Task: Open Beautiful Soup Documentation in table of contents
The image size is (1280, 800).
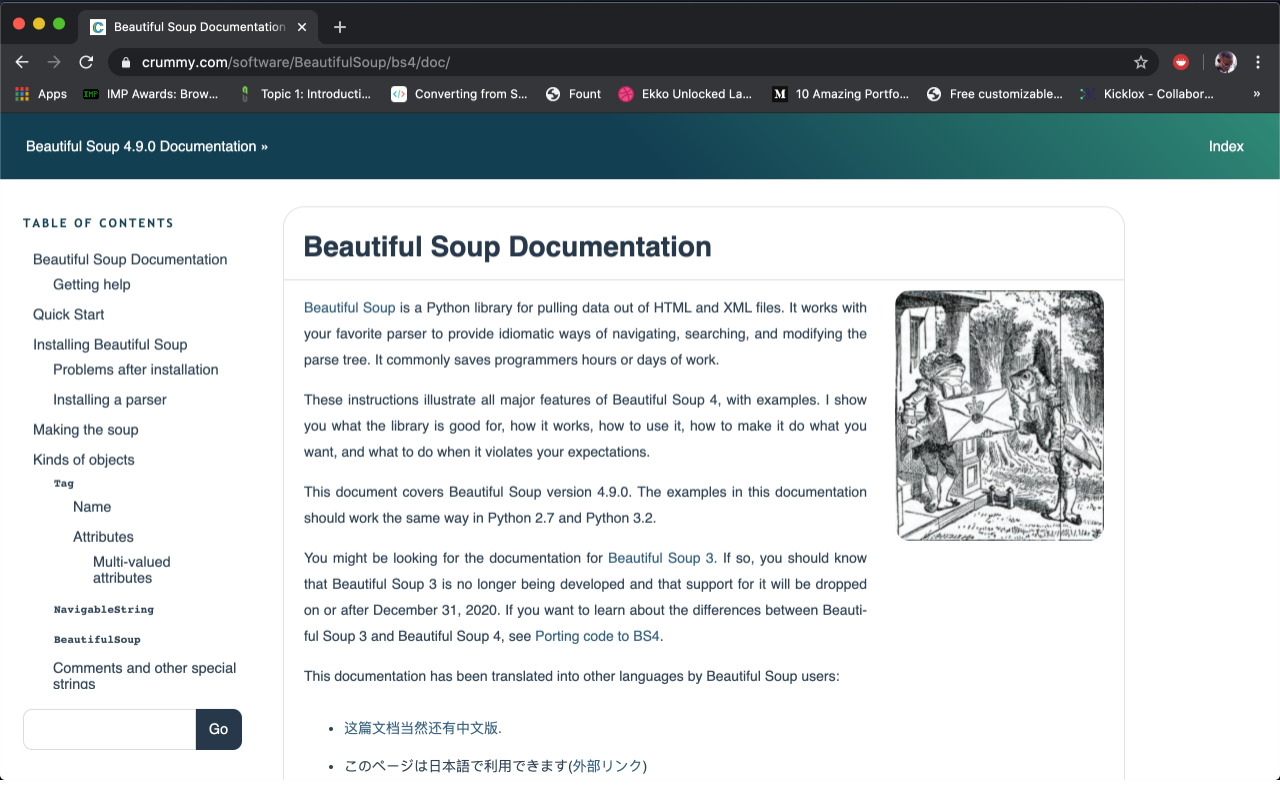Action: [x=130, y=259]
